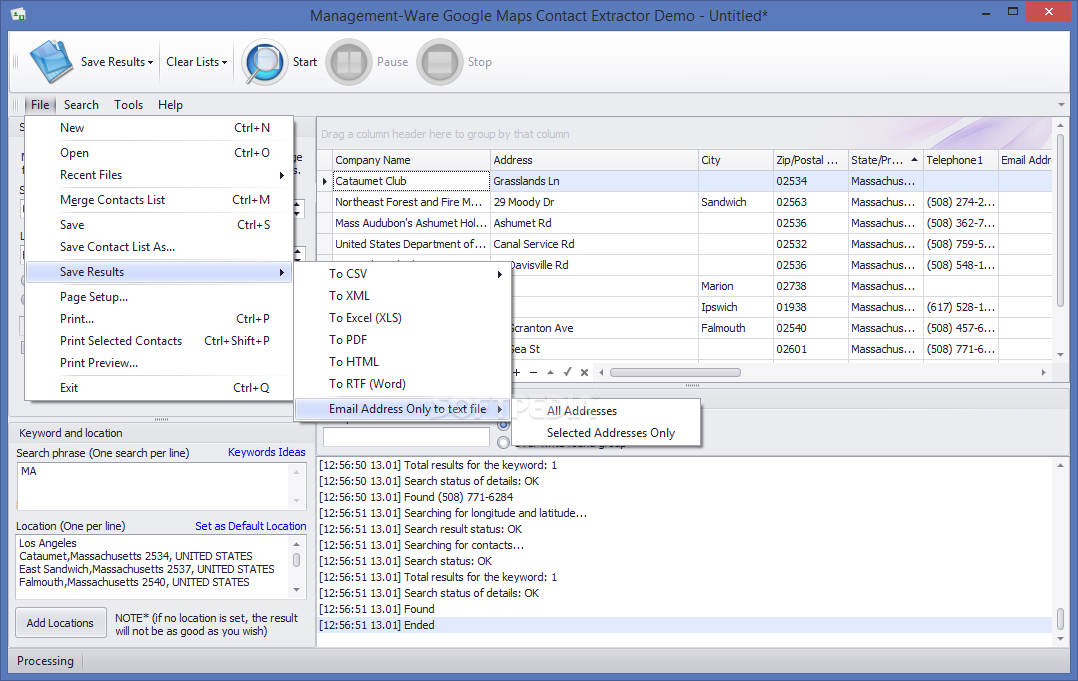Expand the Recent Files submenu arrow
Screen dimensions: 1078x681
(282, 175)
